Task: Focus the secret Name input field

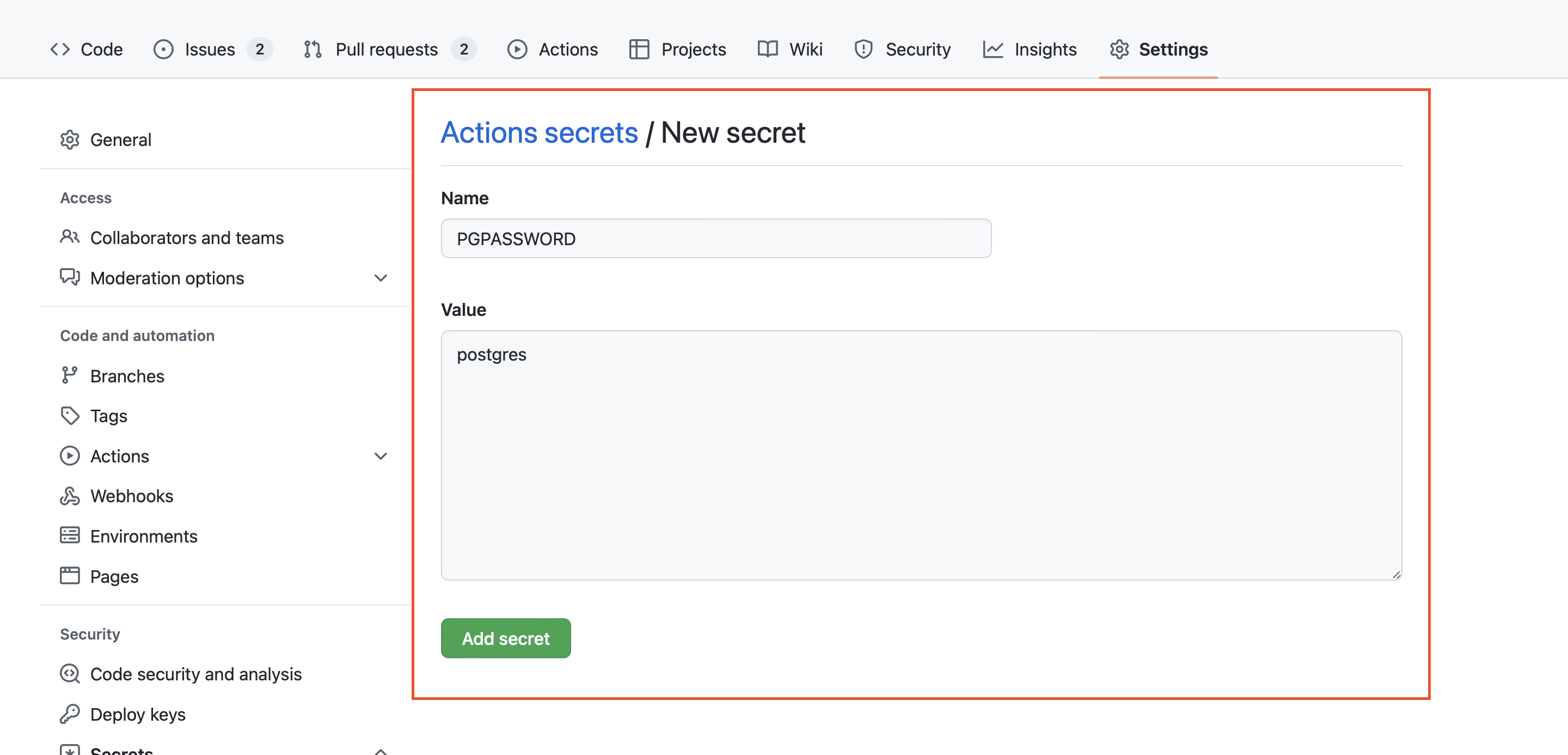Action: tap(716, 239)
